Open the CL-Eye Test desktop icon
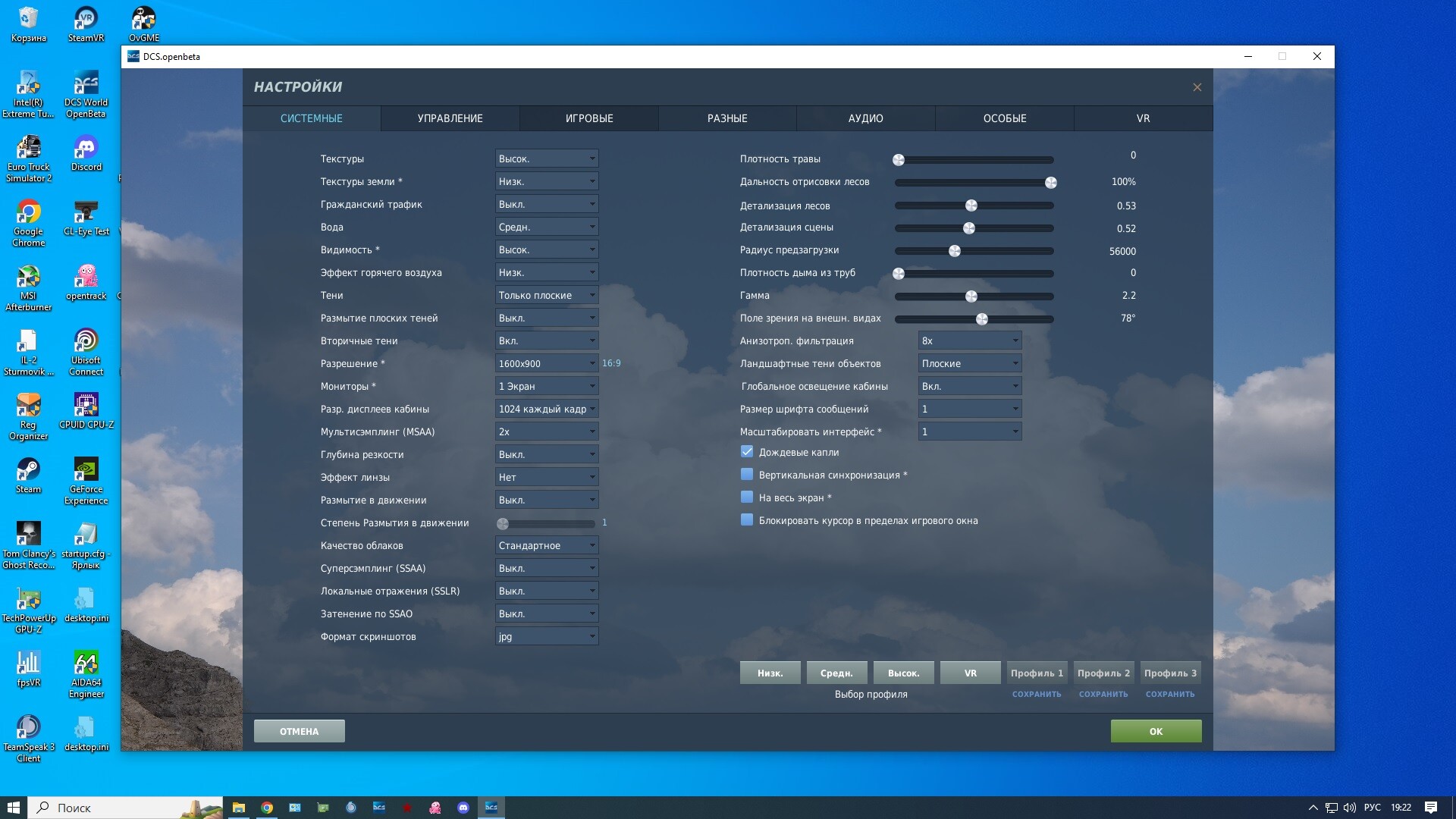Image resolution: width=1456 pixels, height=819 pixels. pyautogui.click(x=86, y=218)
